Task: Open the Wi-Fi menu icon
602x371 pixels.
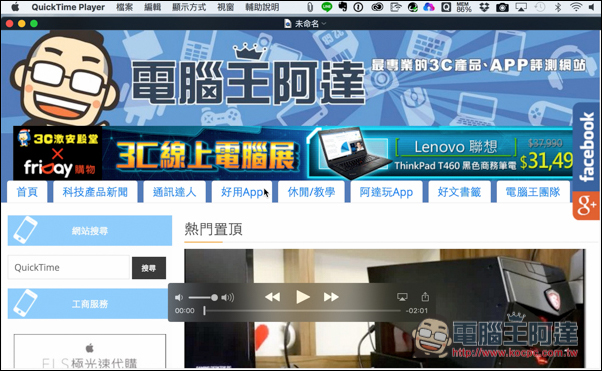Action: click(576, 7)
